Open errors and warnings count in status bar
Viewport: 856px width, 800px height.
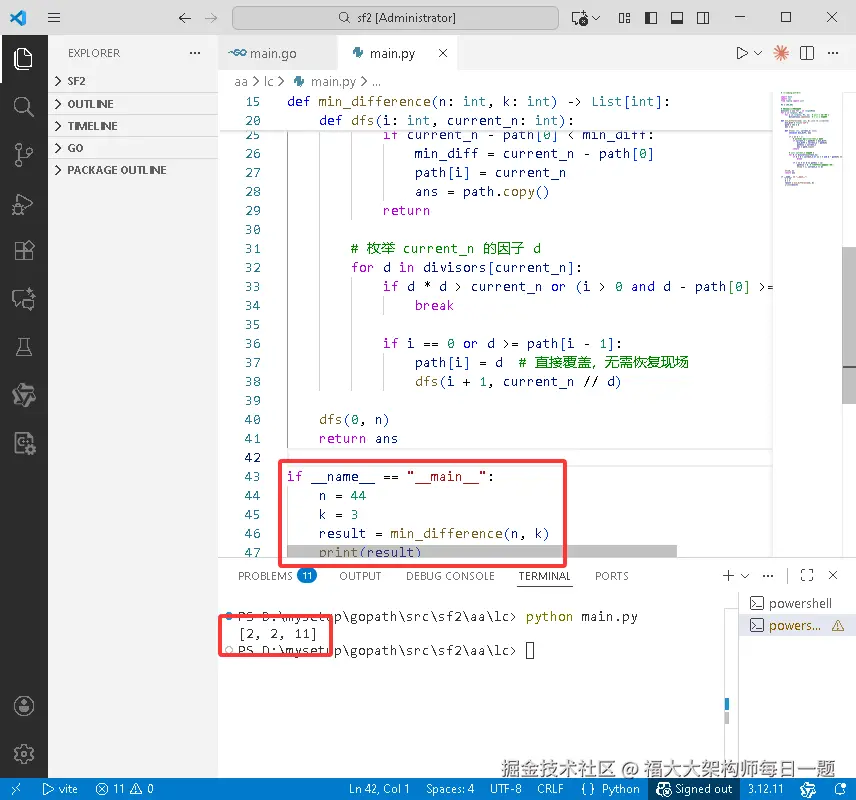point(124,789)
